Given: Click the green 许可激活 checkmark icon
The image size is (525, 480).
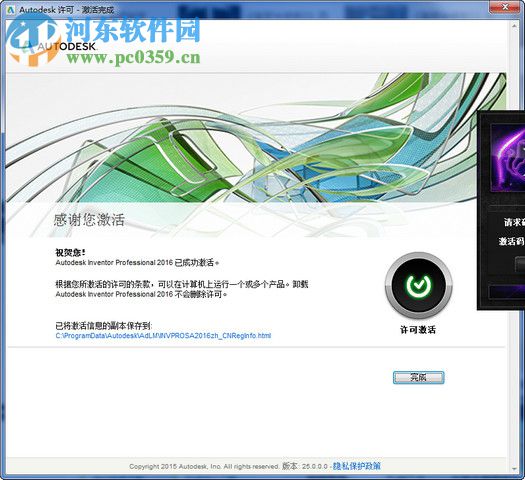Looking at the screenshot, I should point(419,285).
